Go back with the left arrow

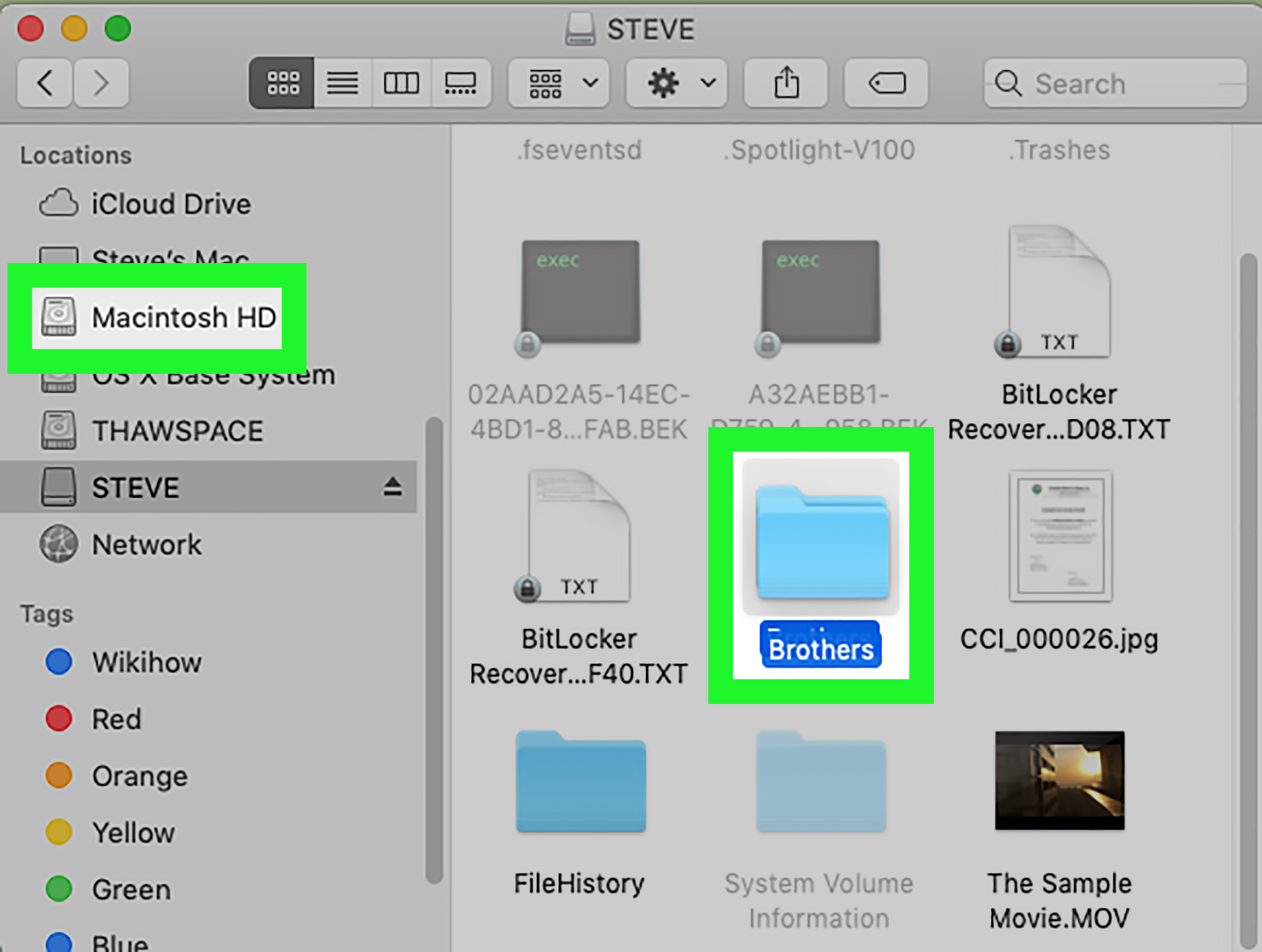point(45,83)
